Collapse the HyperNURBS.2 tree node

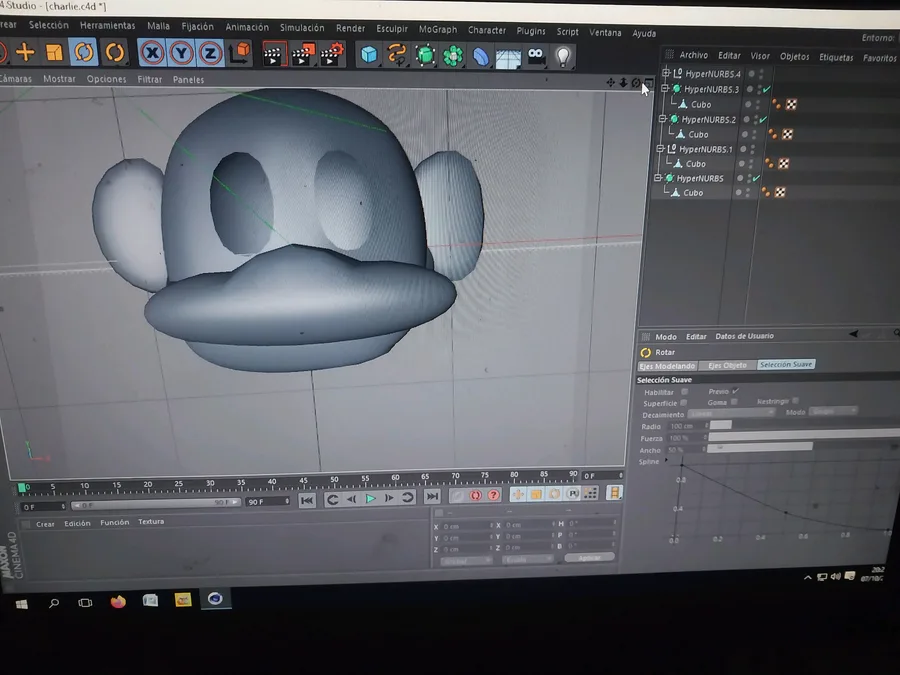(662, 119)
